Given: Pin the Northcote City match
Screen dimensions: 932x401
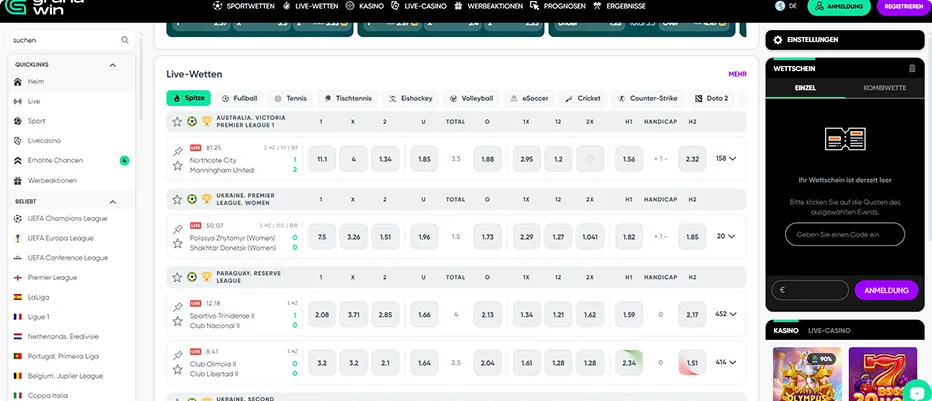Looking at the screenshot, I should 177,151.
